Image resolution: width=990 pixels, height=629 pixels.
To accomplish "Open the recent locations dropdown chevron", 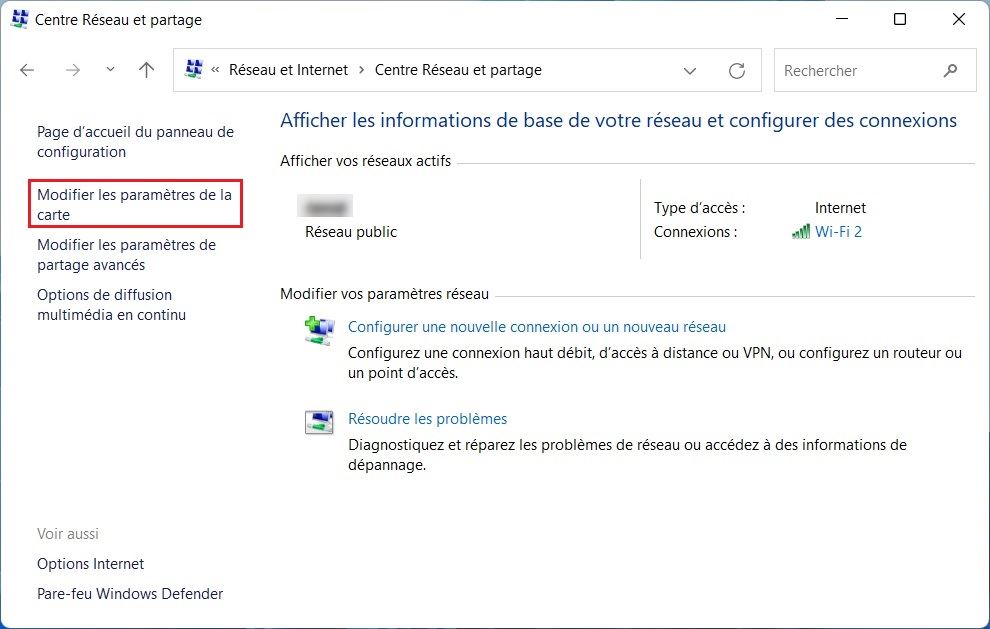I will (x=110, y=71).
